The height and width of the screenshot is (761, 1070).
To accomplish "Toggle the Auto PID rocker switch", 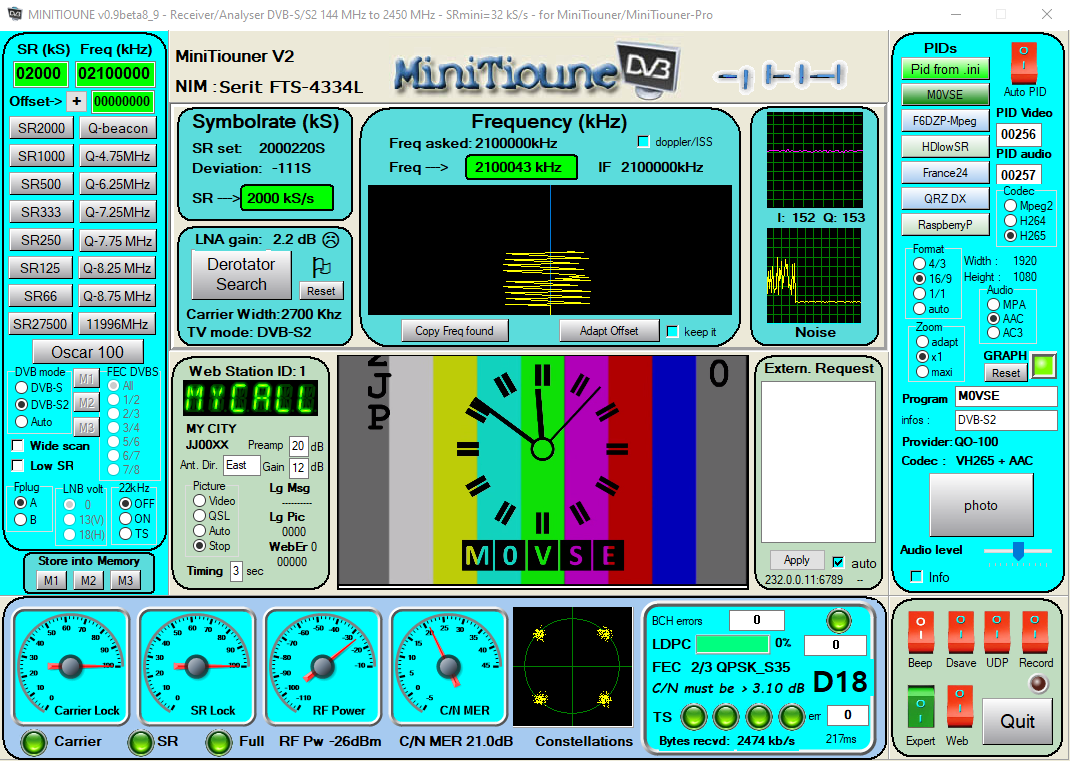I will [1024, 62].
